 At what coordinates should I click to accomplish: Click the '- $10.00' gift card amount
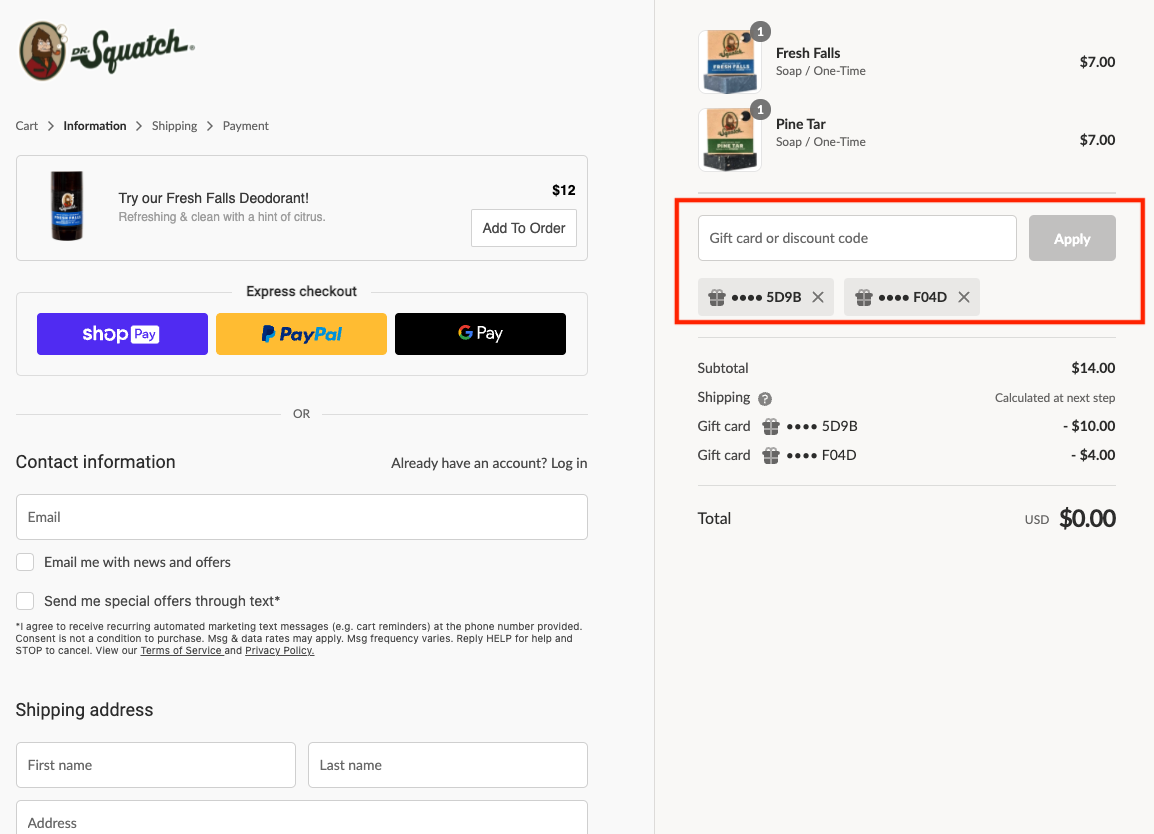click(x=1088, y=426)
